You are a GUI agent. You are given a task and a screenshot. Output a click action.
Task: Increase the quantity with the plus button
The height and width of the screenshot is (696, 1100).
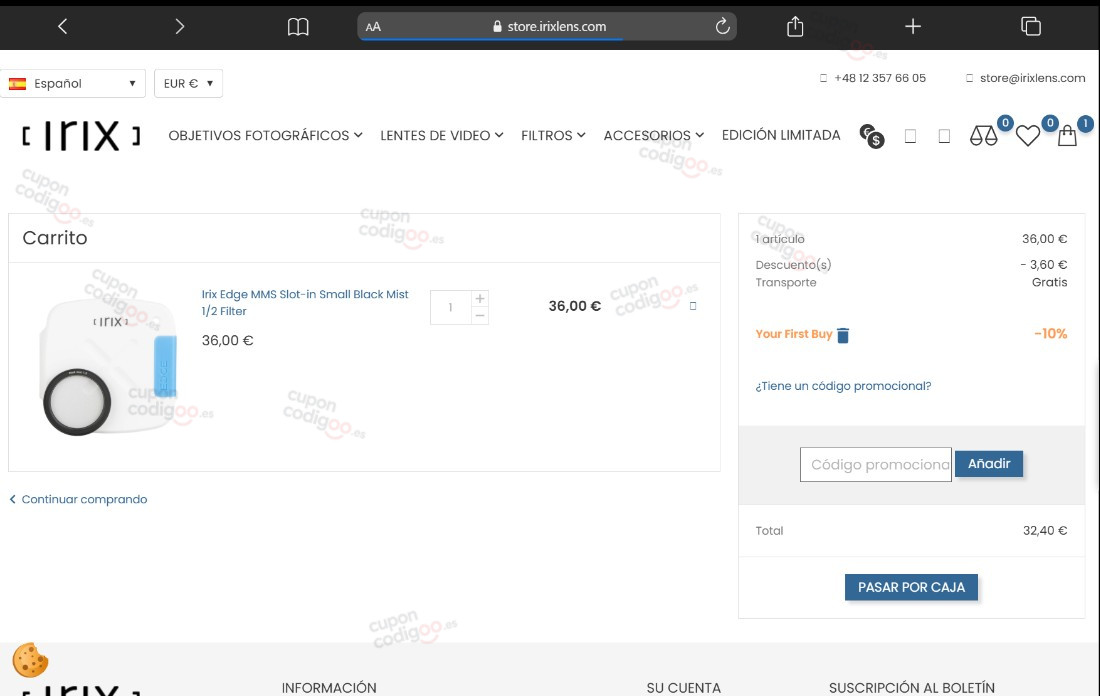[x=480, y=299]
